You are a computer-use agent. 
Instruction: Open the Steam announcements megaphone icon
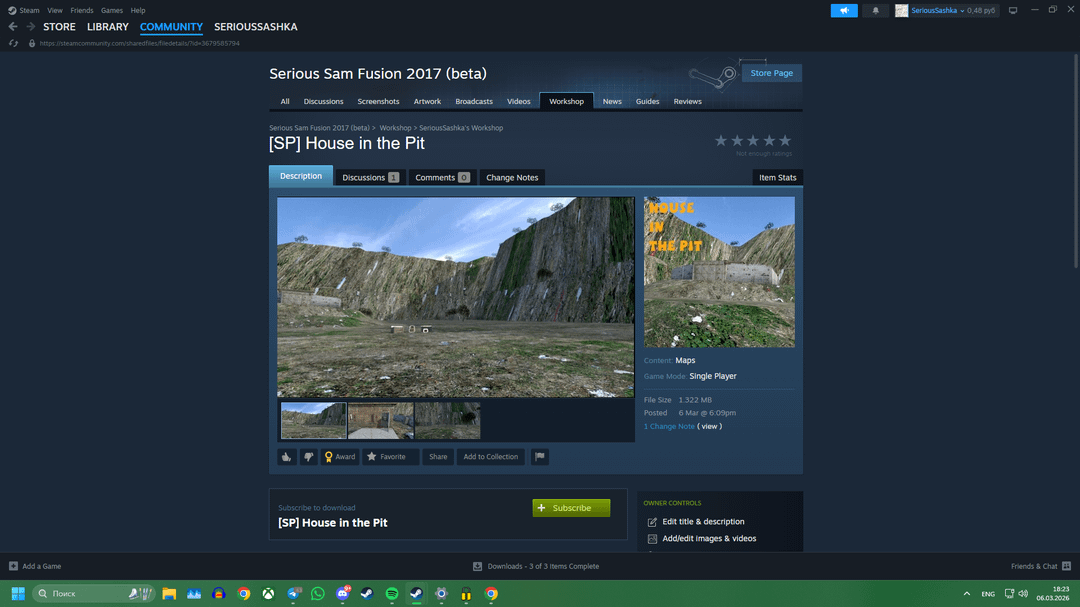(x=844, y=10)
